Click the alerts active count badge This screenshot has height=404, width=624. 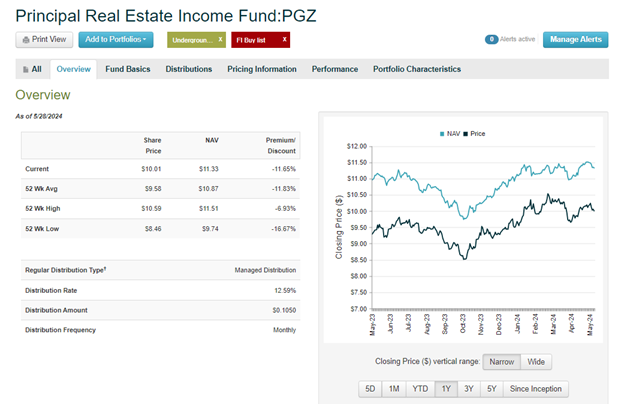point(491,39)
